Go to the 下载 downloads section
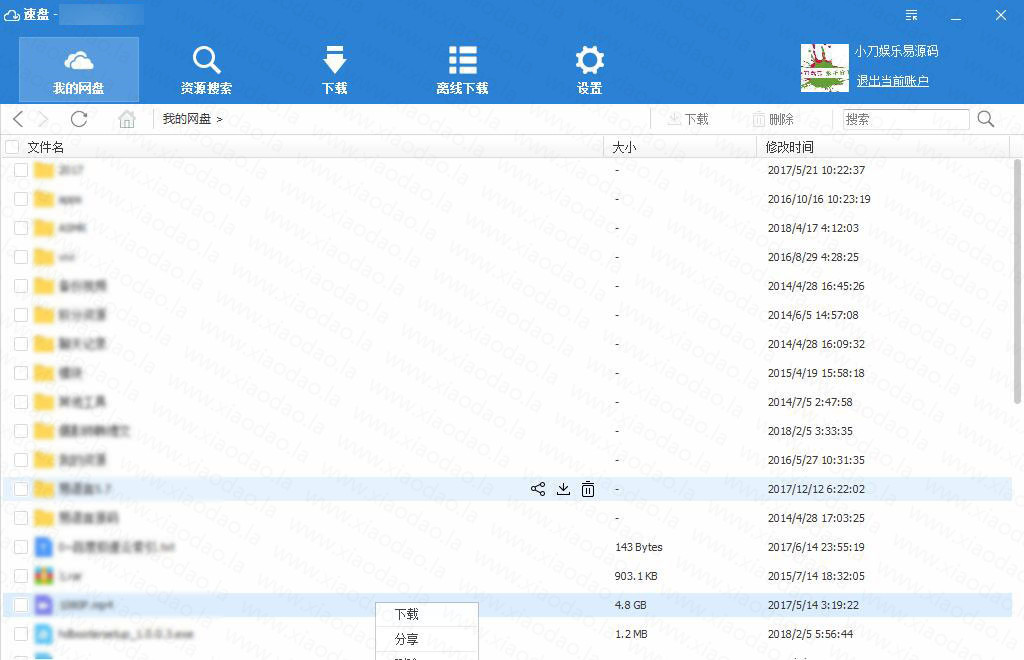 (334, 69)
